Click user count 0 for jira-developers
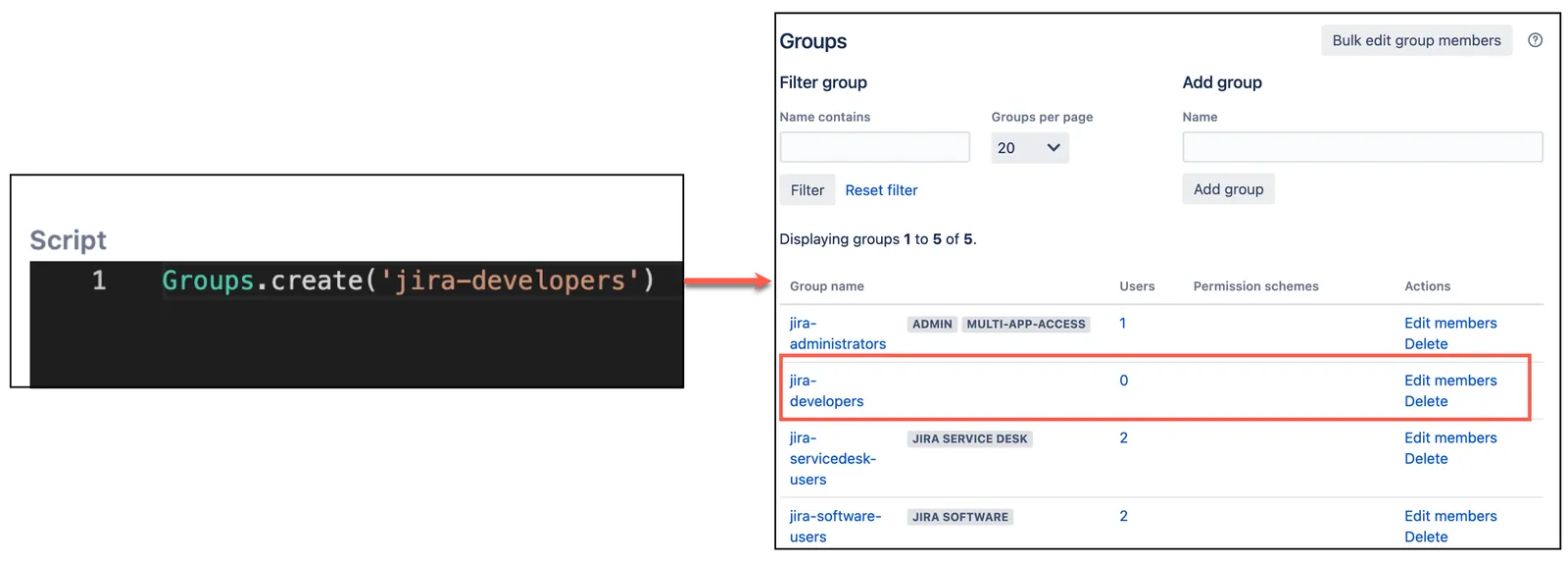Screen dimensions: 1568x562 1124,381
